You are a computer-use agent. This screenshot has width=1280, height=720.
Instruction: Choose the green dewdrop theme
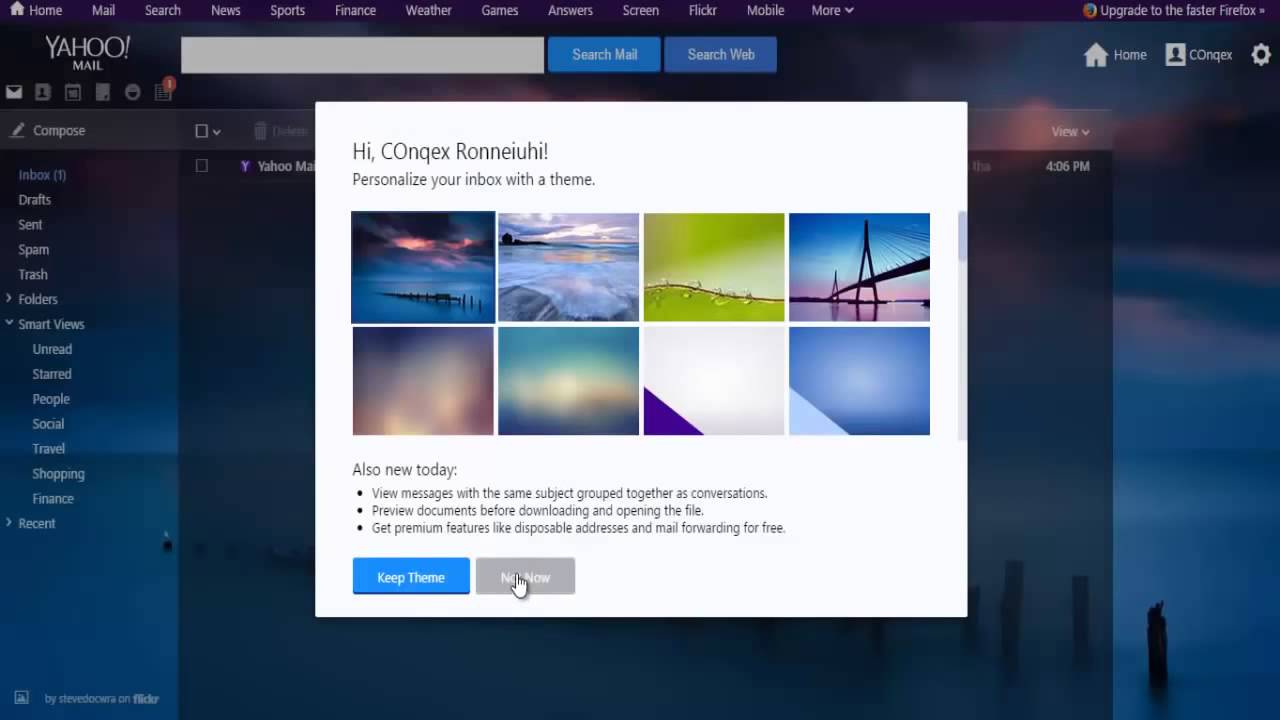pyautogui.click(x=714, y=267)
